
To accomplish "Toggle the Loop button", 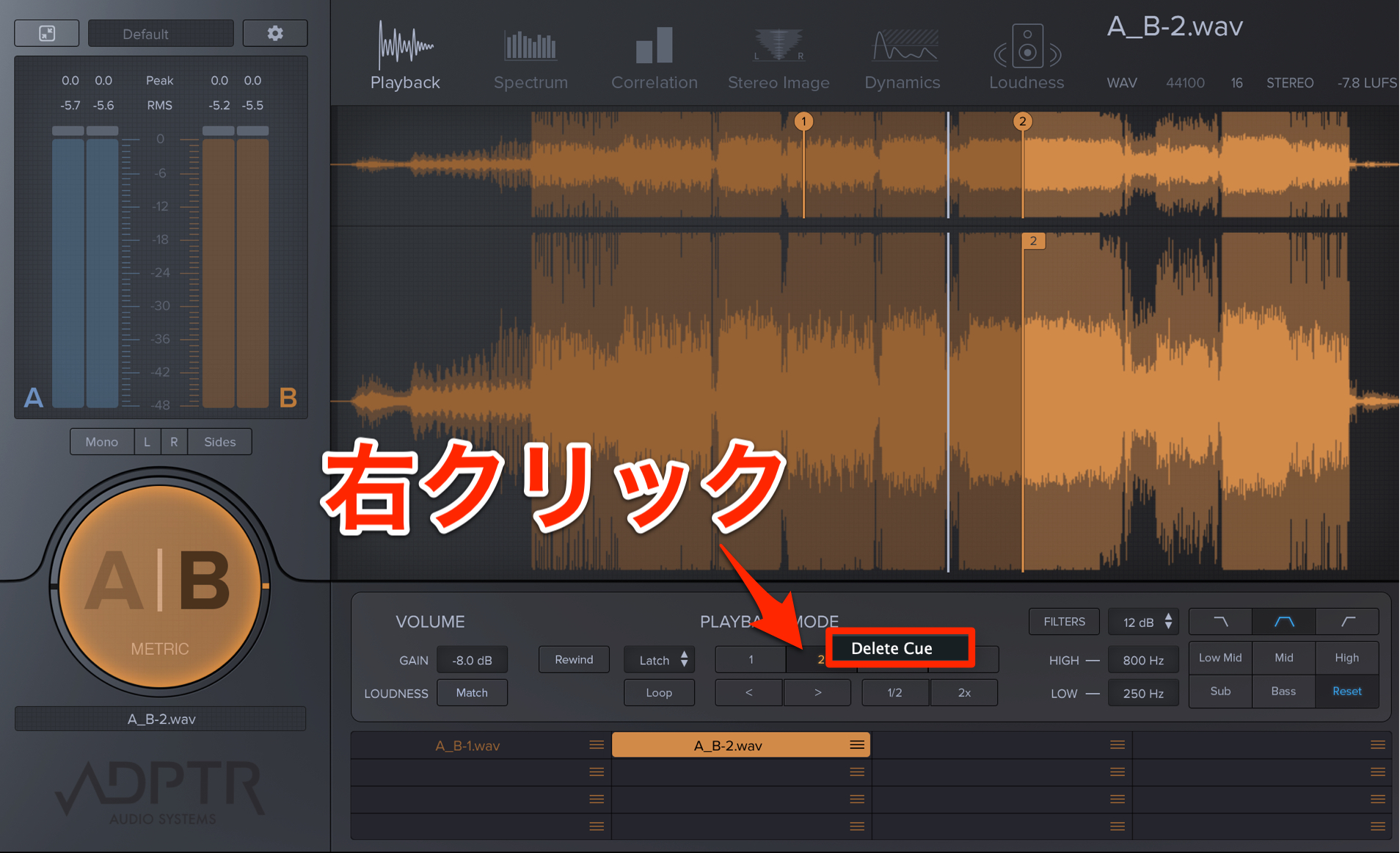I will click(659, 693).
